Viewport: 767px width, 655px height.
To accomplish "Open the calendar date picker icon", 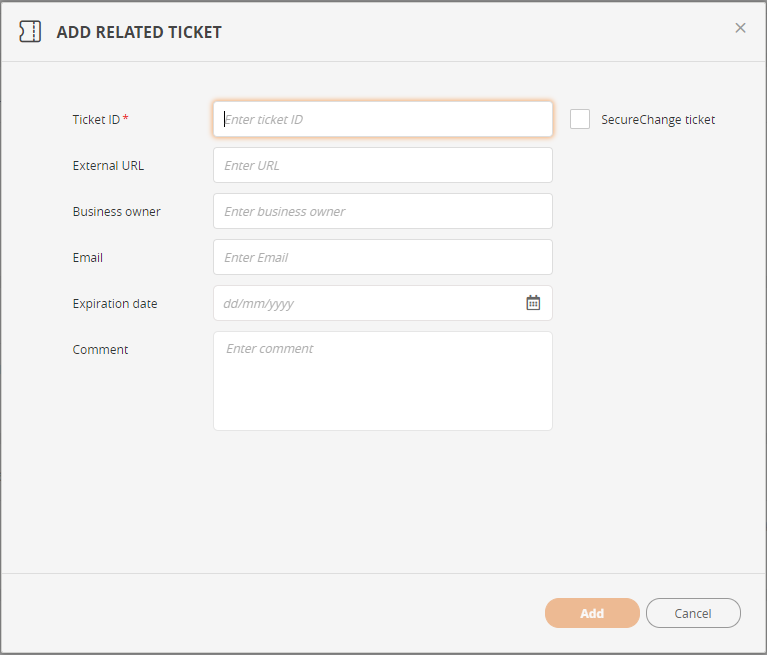I will (x=533, y=303).
